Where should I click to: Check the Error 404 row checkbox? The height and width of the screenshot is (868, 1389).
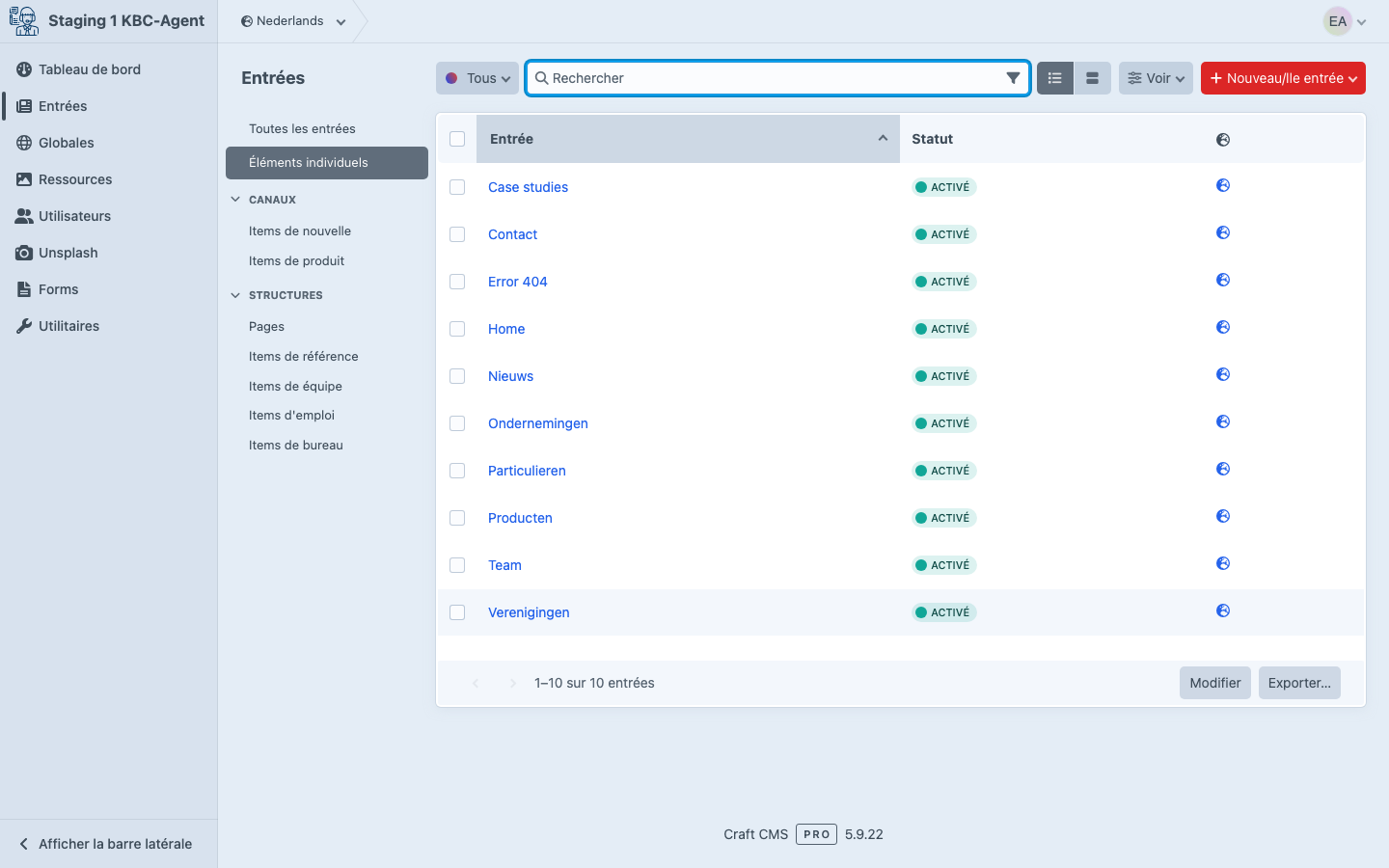pyautogui.click(x=457, y=282)
